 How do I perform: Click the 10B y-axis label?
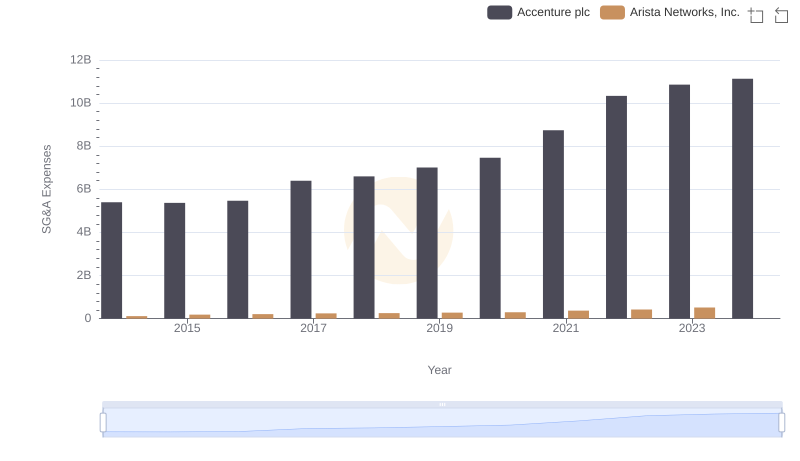pyautogui.click(x=81, y=103)
